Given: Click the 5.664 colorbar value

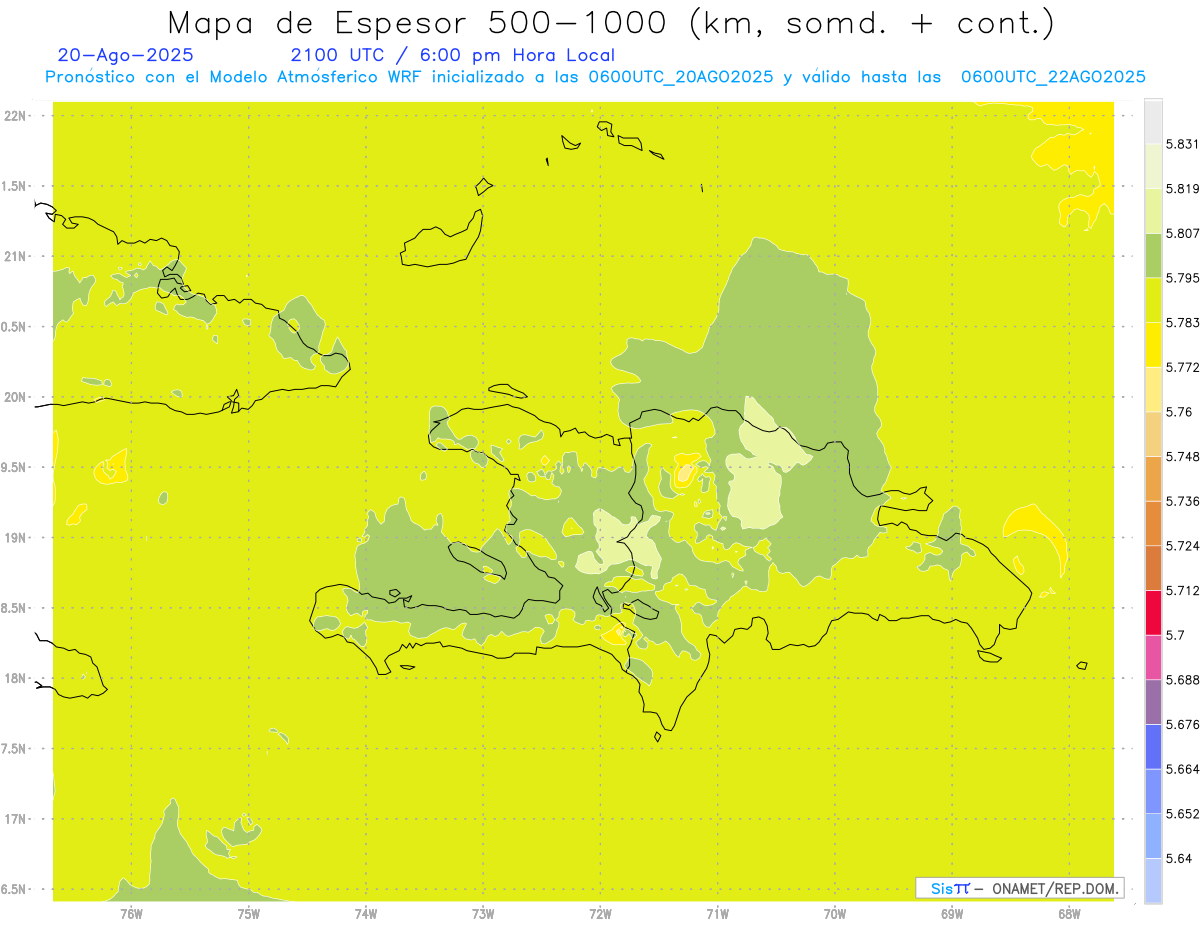Looking at the screenshot, I should [1182, 769].
